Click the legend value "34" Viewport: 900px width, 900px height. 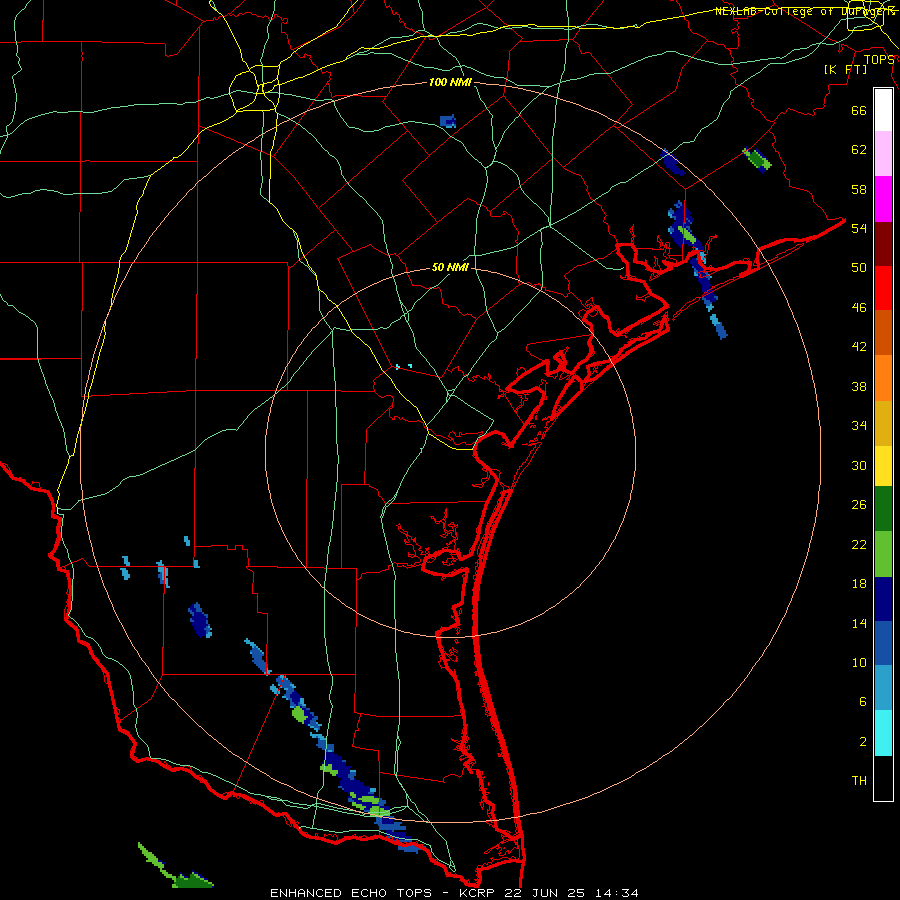859,426
